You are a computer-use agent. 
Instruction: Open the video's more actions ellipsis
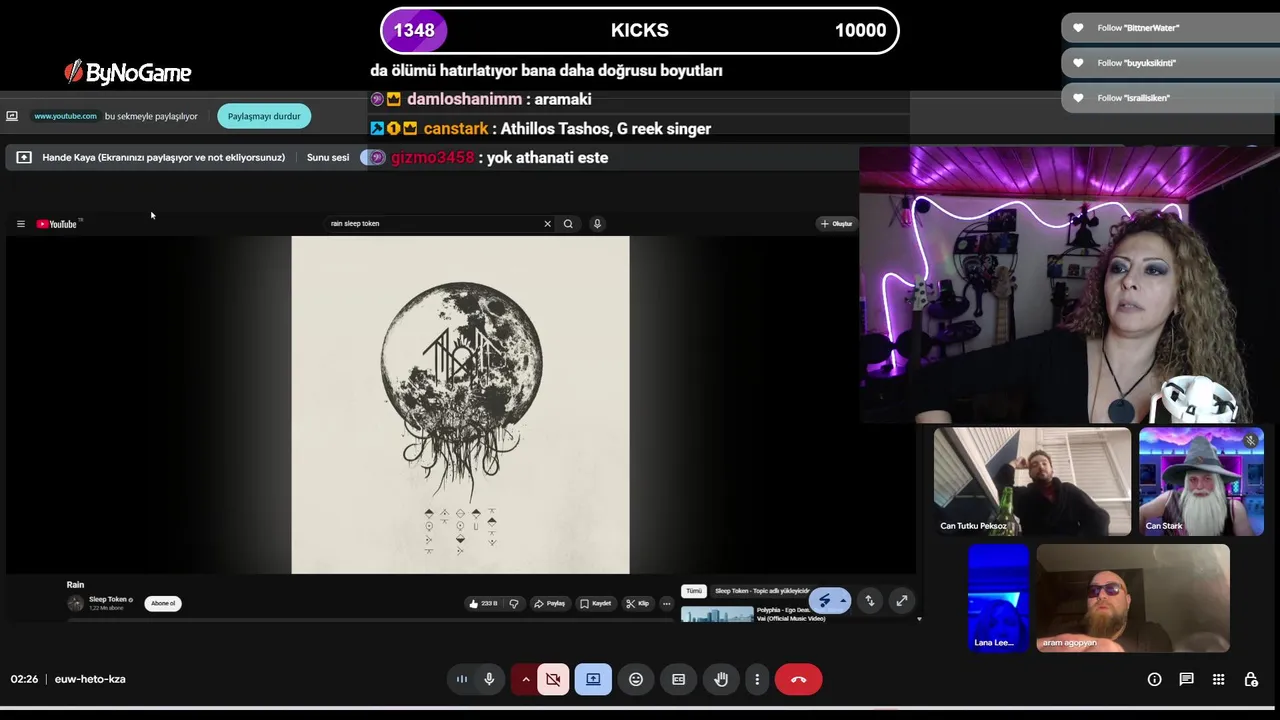coord(666,603)
